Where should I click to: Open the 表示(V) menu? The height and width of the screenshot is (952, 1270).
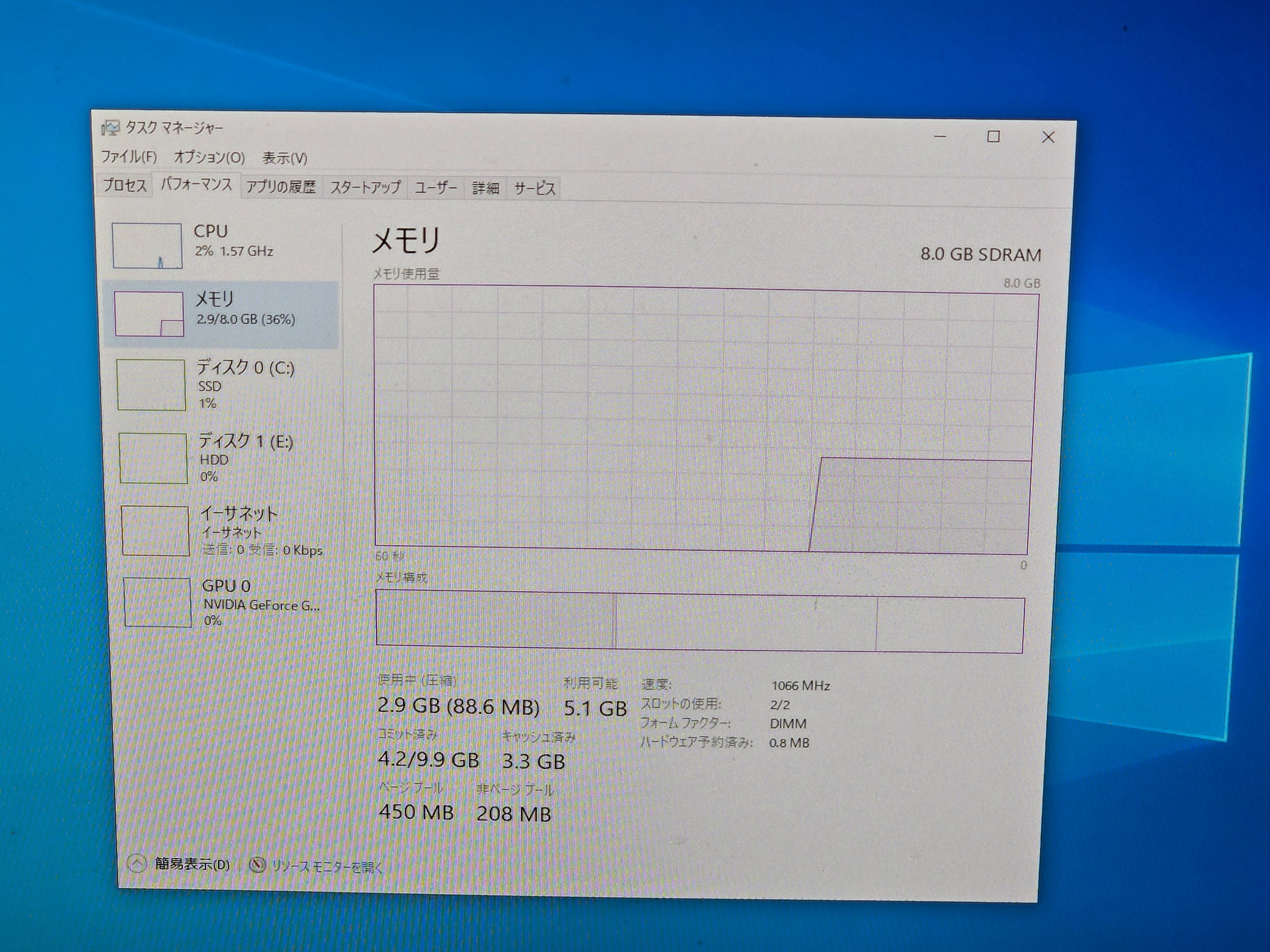[284, 158]
